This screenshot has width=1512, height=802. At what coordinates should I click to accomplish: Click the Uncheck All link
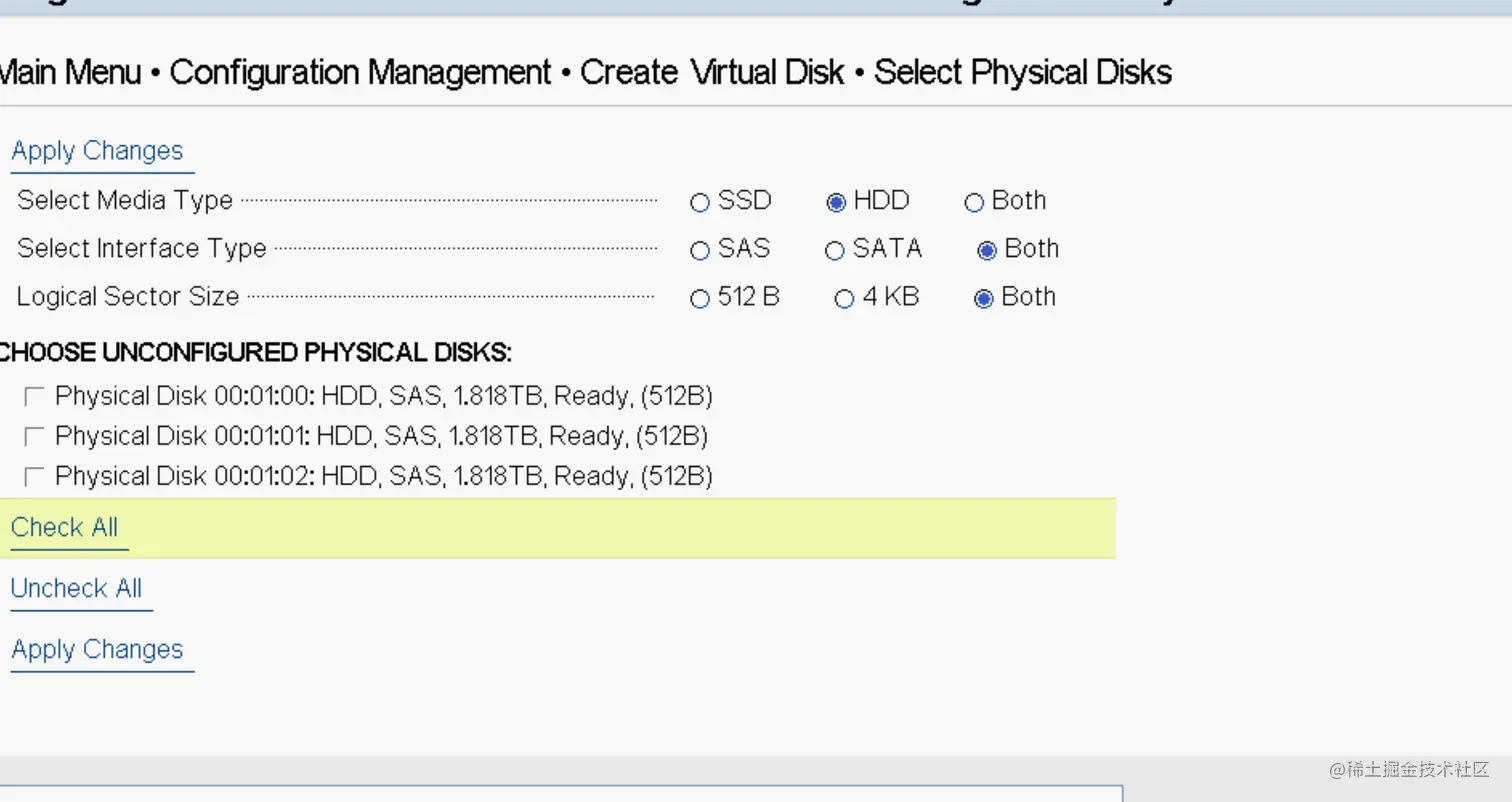76,588
